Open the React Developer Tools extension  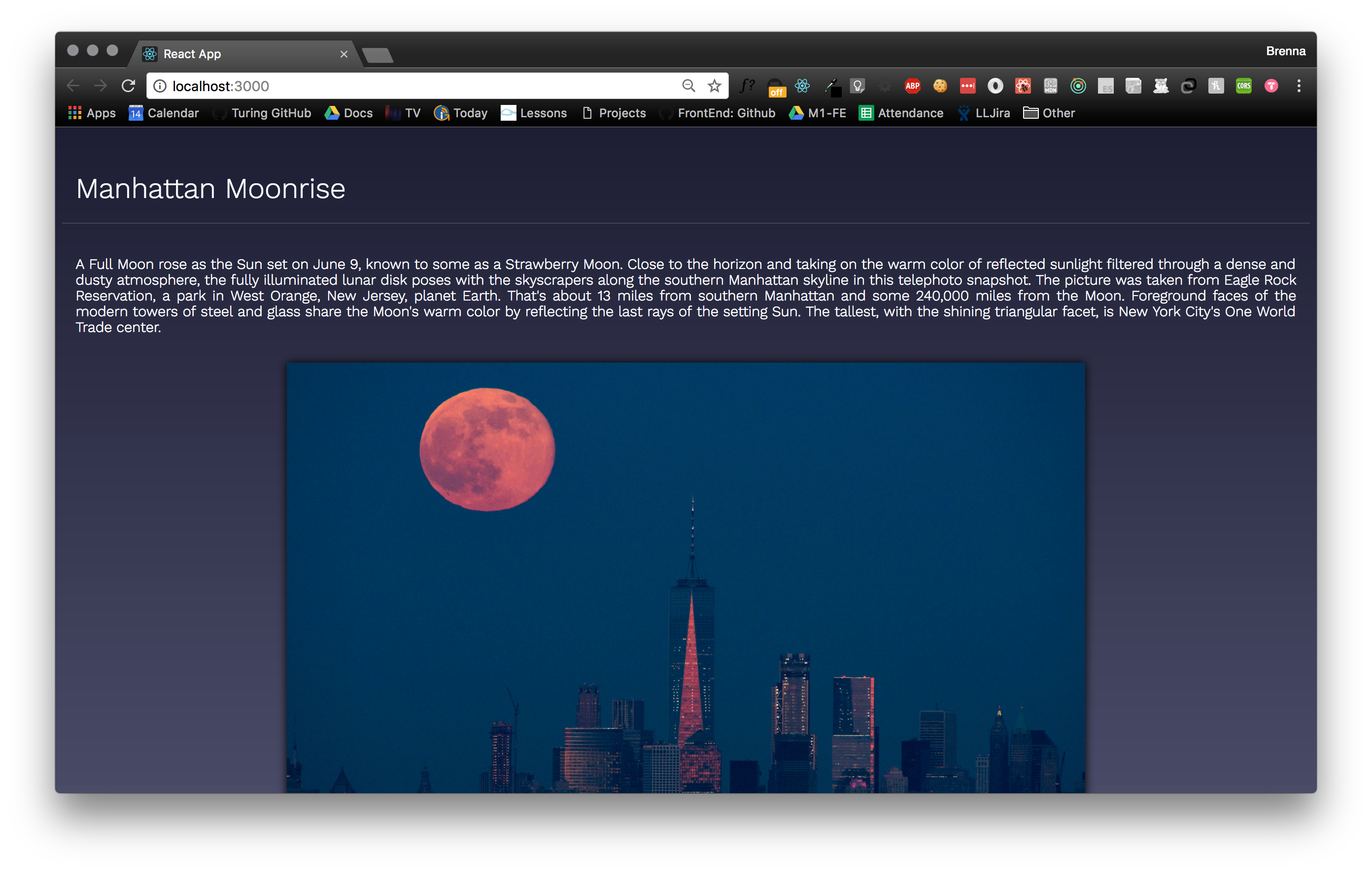click(x=802, y=86)
